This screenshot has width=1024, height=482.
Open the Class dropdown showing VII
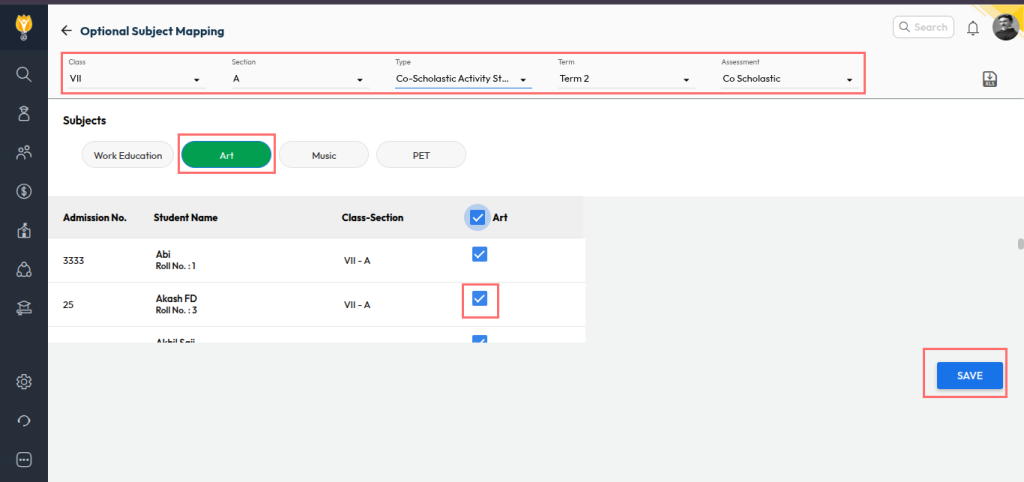[134, 79]
